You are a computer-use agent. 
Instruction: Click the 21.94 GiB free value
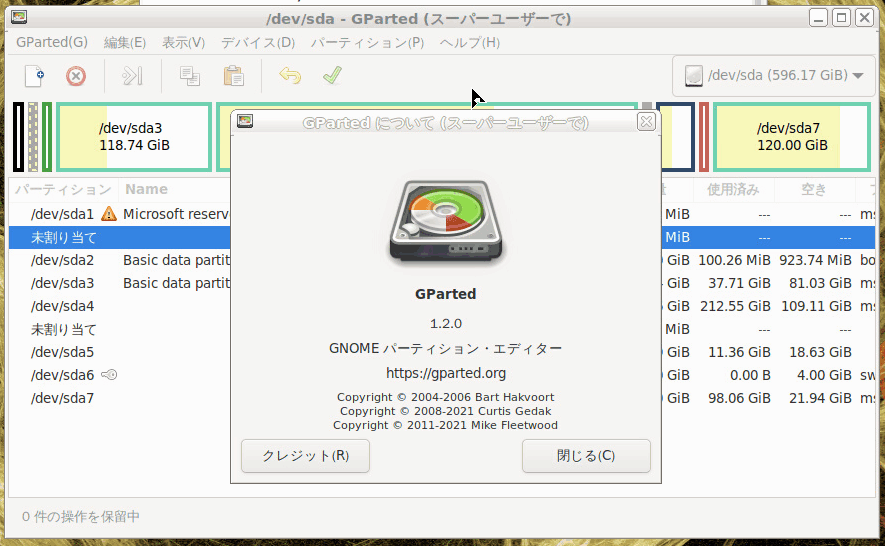click(x=820, y=398)
